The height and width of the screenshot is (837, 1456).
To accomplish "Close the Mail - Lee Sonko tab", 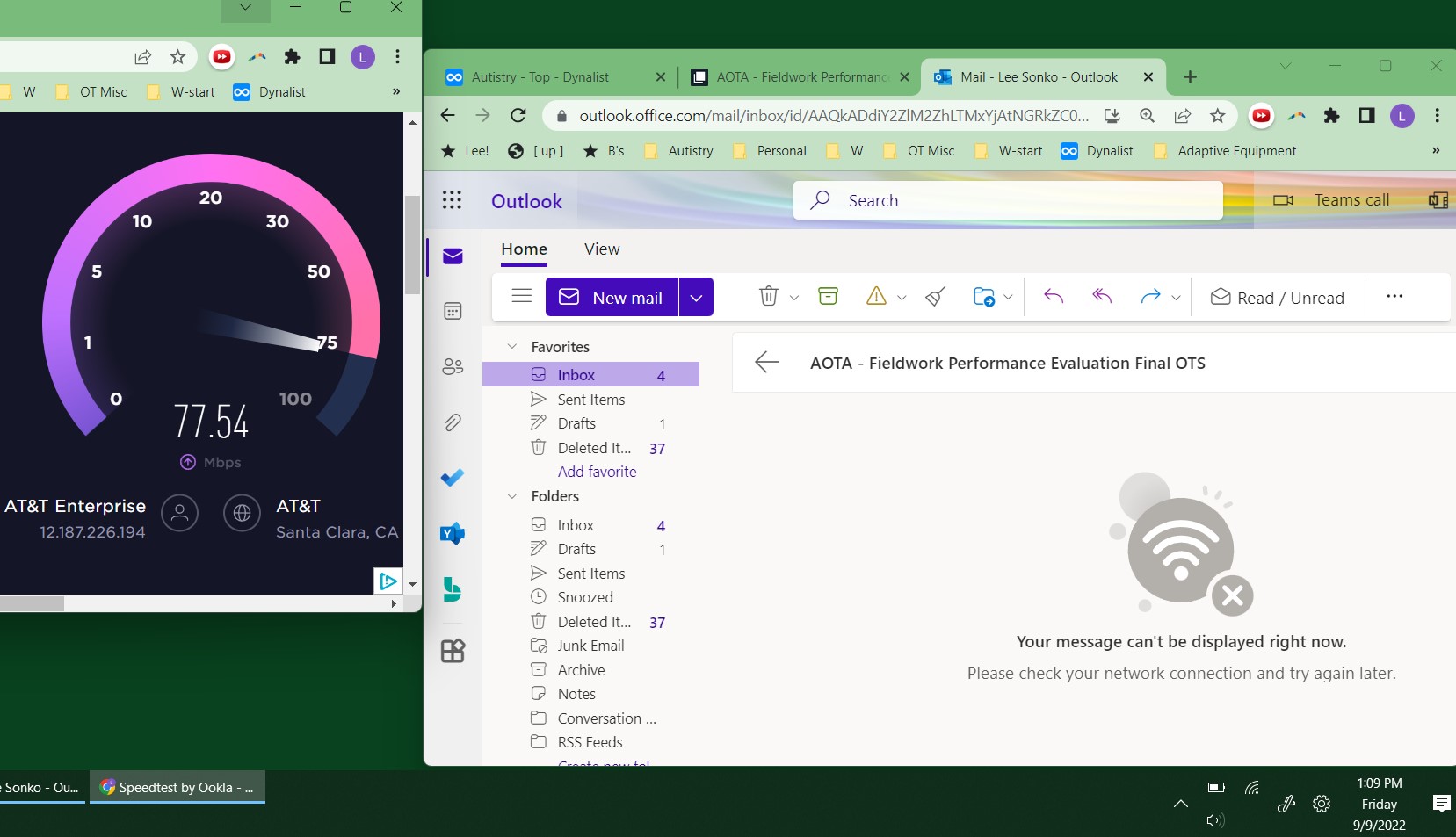I will [1148, 77].
